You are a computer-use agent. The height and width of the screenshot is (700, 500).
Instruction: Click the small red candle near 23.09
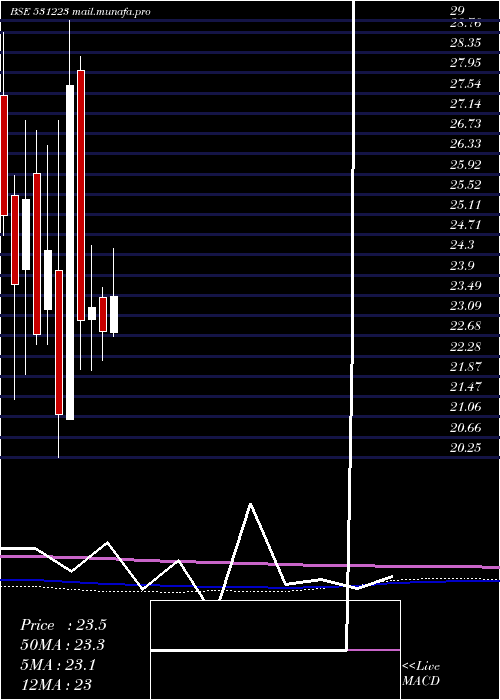103,314
